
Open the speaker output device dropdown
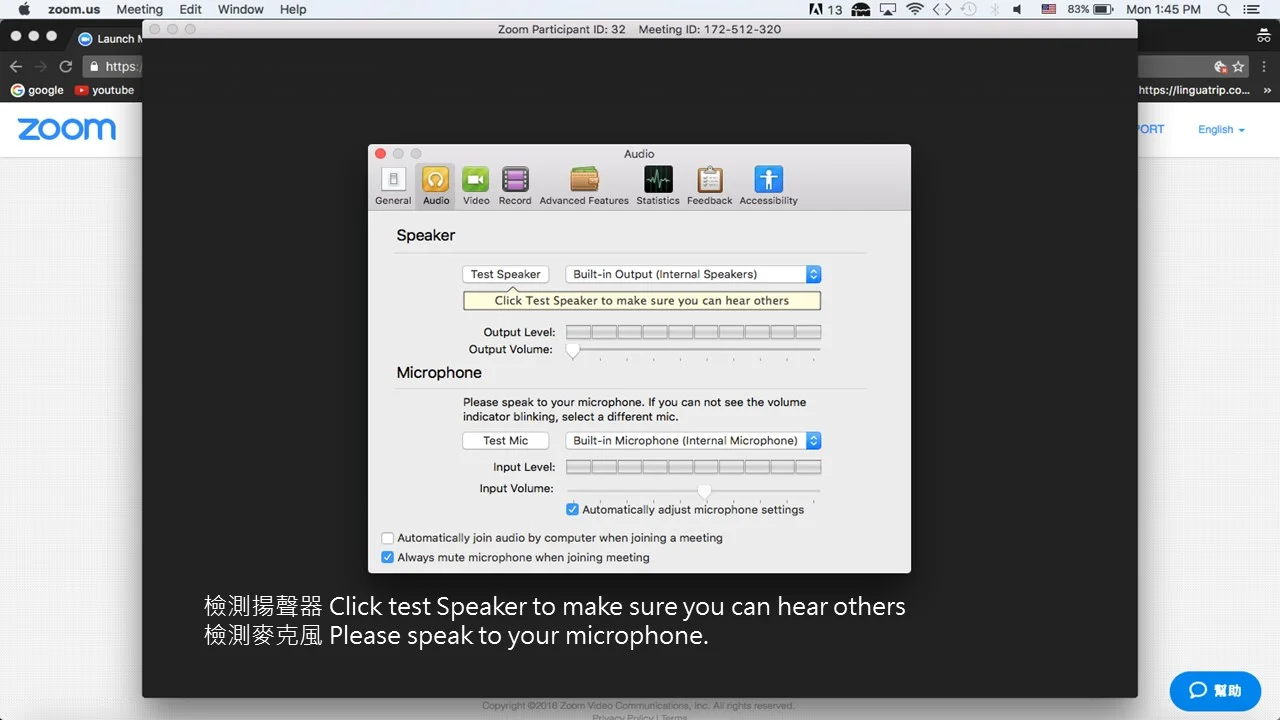(693, 274)
